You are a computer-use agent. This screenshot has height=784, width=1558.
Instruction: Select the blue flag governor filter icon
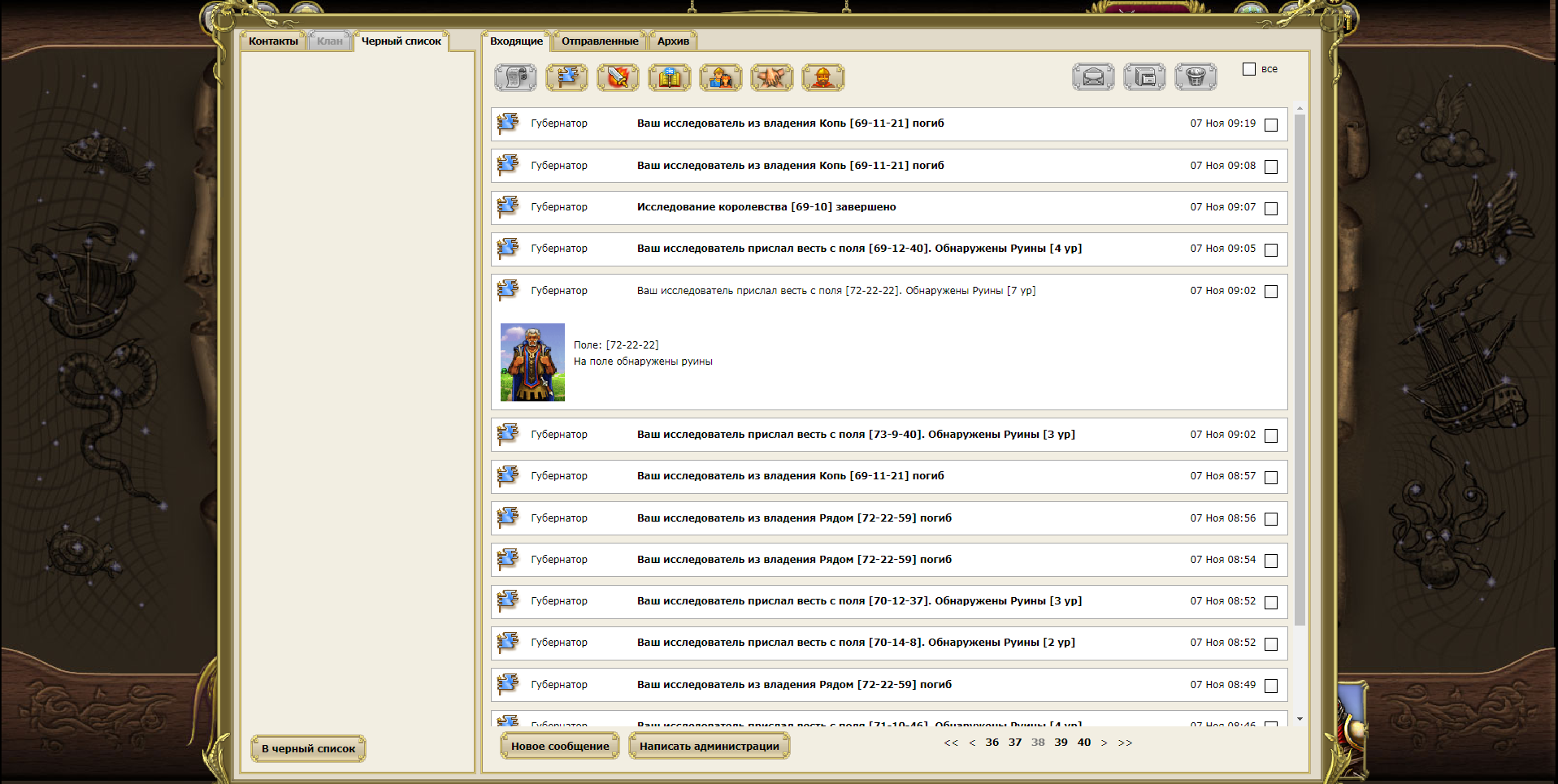coord(566,77)
